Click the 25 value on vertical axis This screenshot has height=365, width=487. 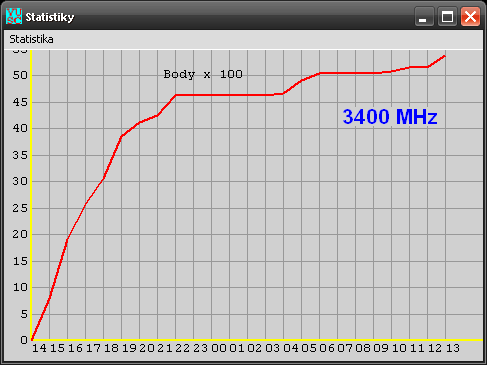[x=20, y=208]
